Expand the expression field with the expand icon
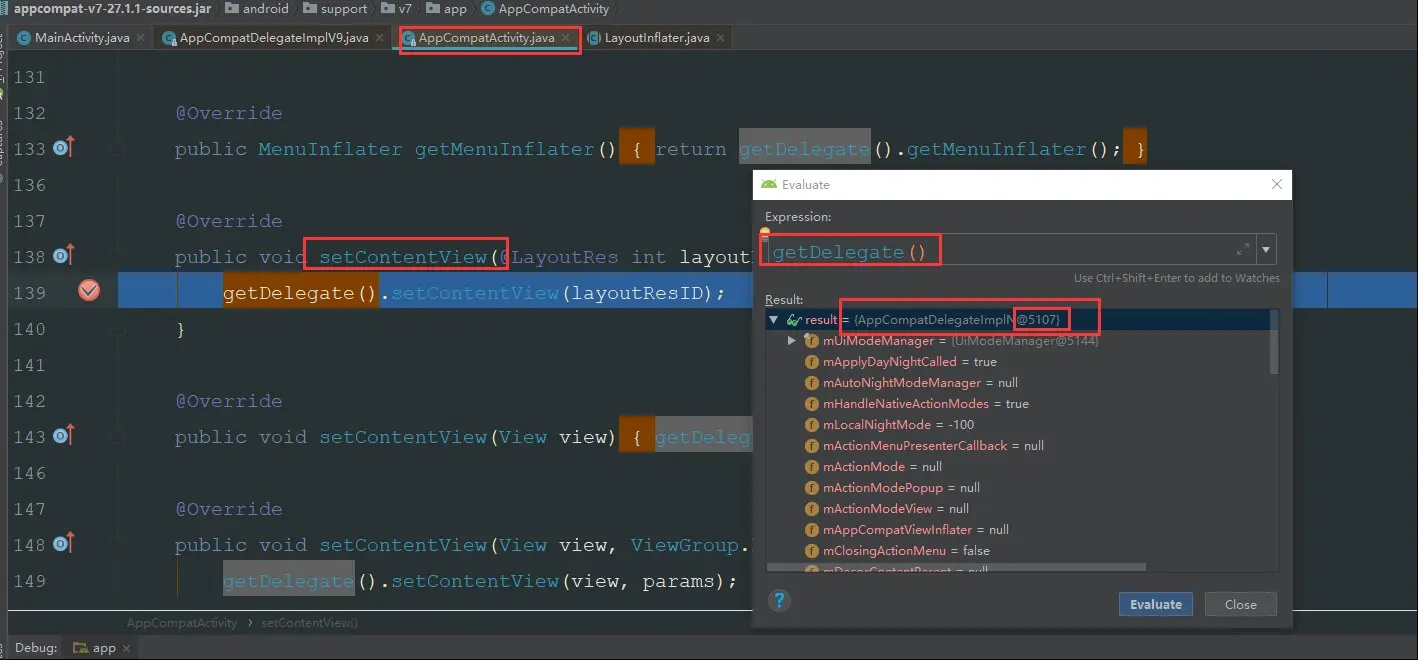The height and width of the screenshot is (660, 1418). pyautogui.click(x=1243, y=250)
